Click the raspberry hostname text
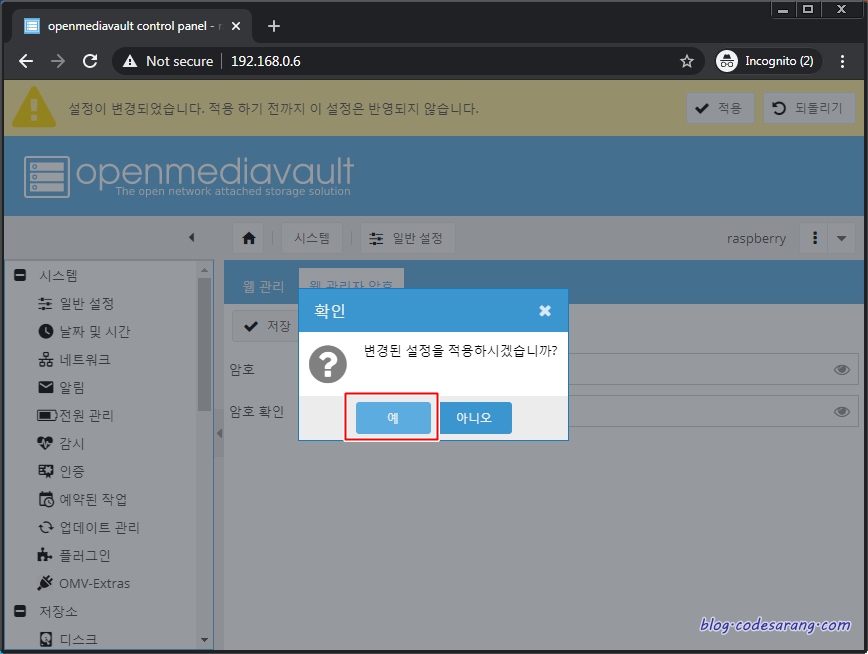868x654 pixels. (x=756, y=238)
